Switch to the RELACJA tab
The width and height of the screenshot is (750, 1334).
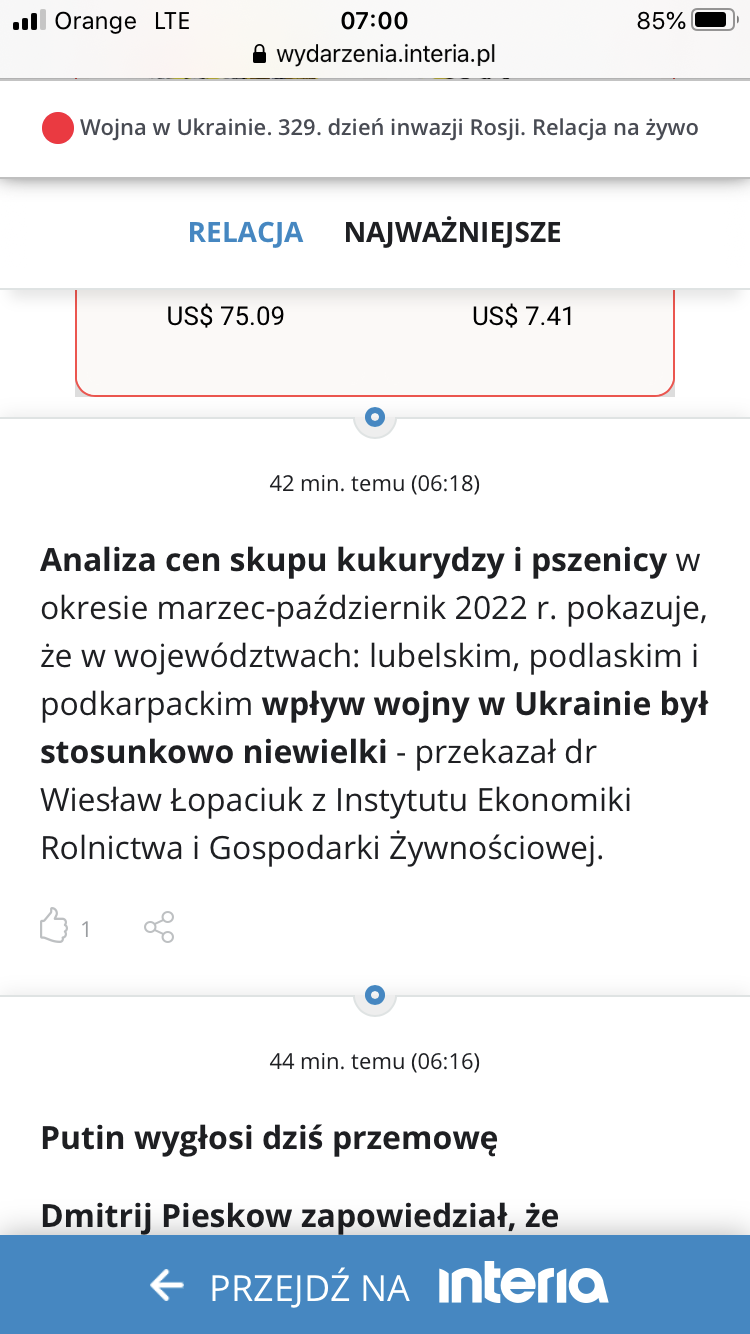click(246, 232)
